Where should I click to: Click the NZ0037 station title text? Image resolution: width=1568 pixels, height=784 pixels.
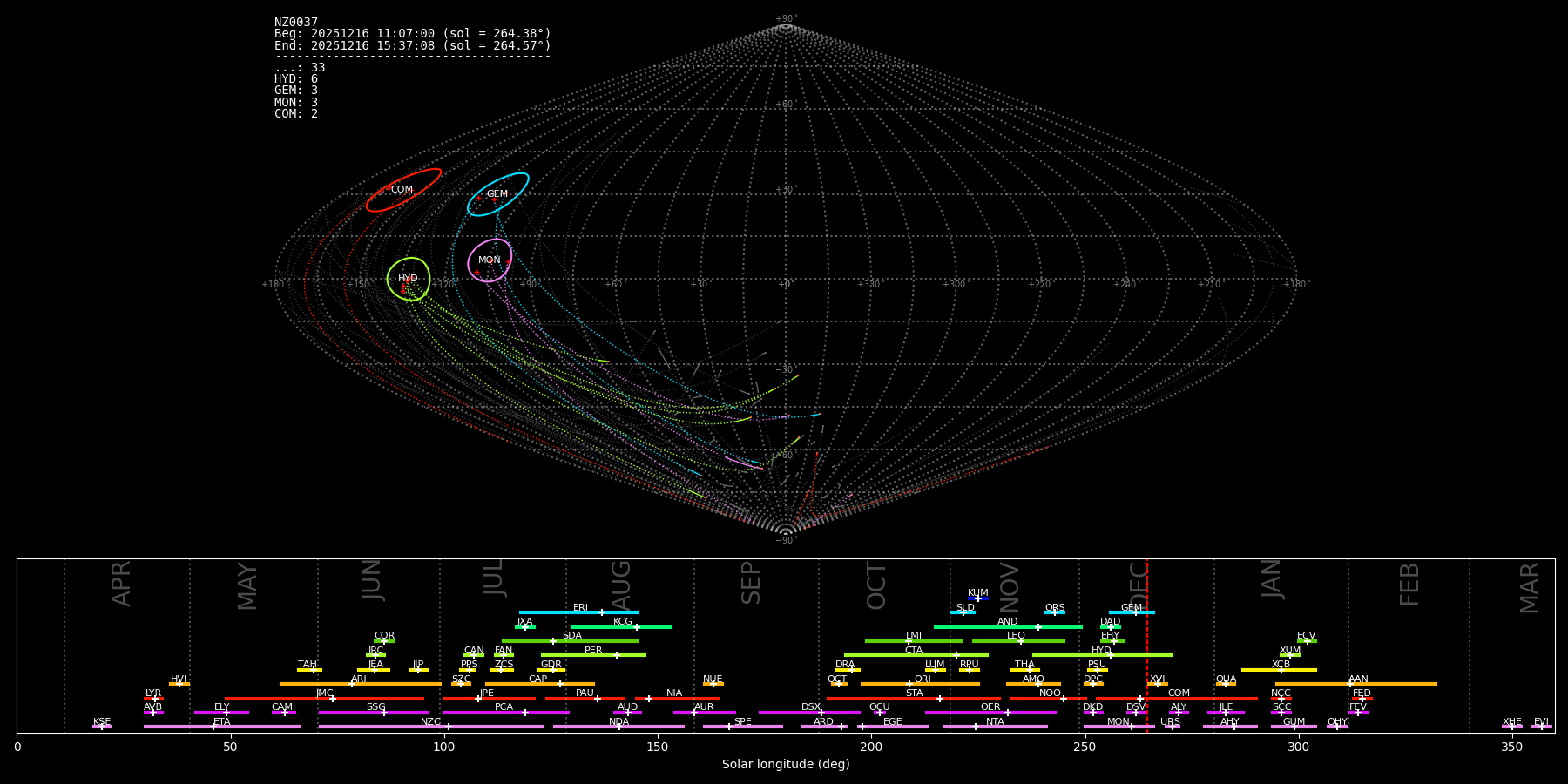point(296,23)
